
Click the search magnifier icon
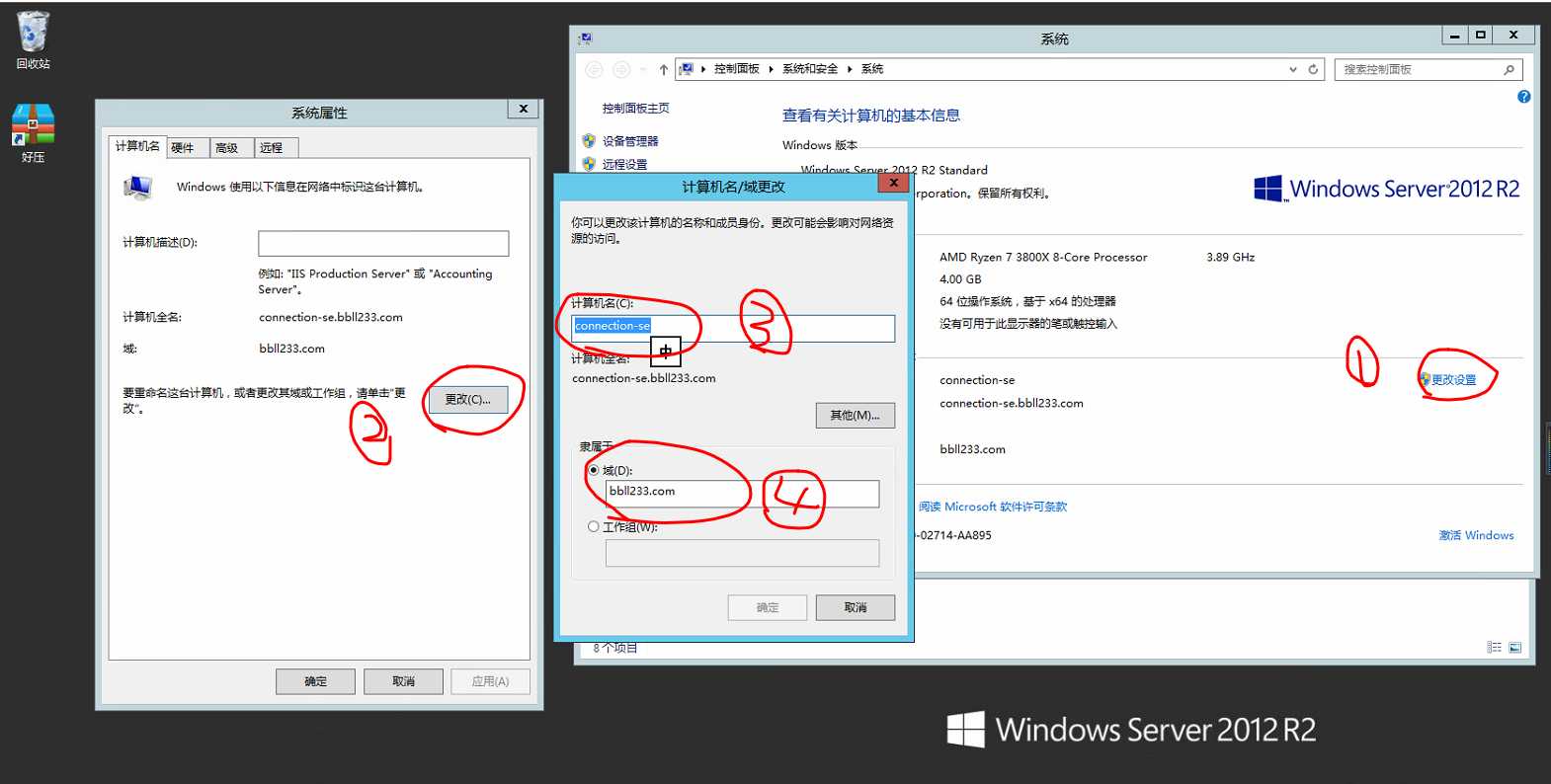1509,69
